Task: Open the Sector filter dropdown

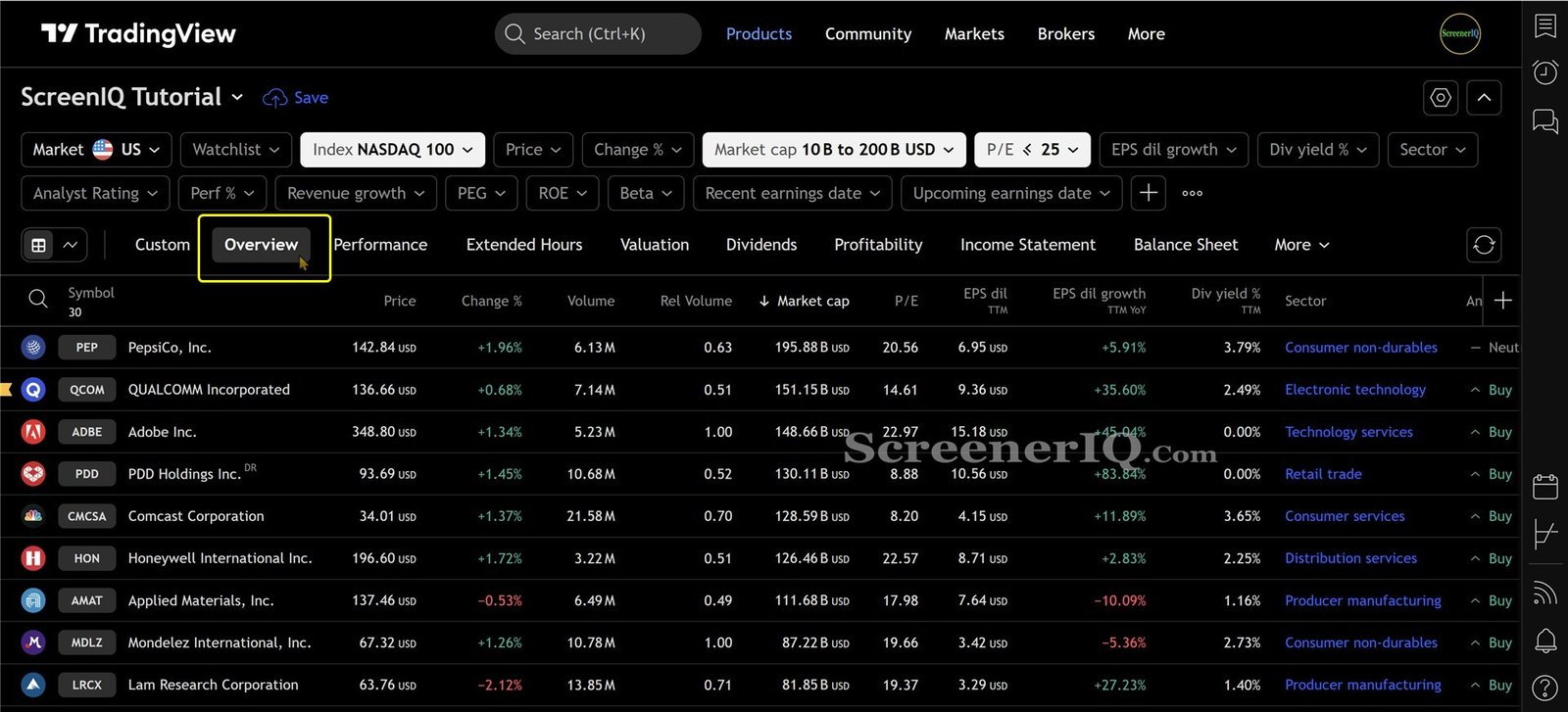Action: pyautogui.click(x=1433, y=150)
